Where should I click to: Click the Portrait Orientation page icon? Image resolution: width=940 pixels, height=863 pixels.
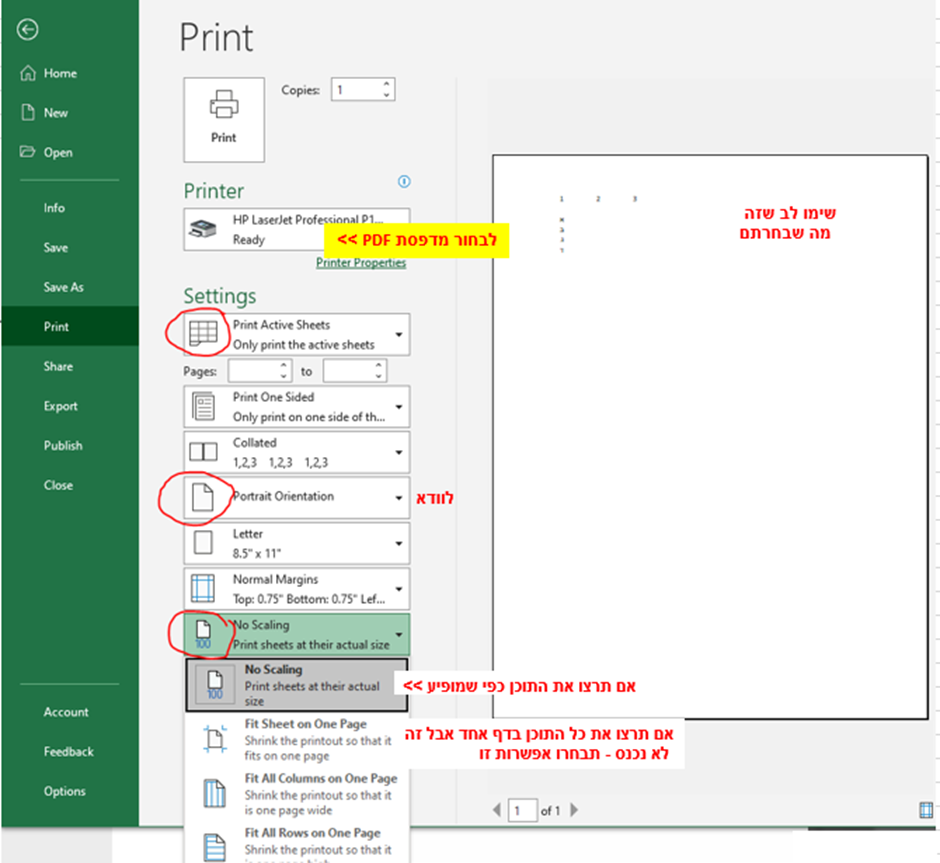(x=203, y=497)
